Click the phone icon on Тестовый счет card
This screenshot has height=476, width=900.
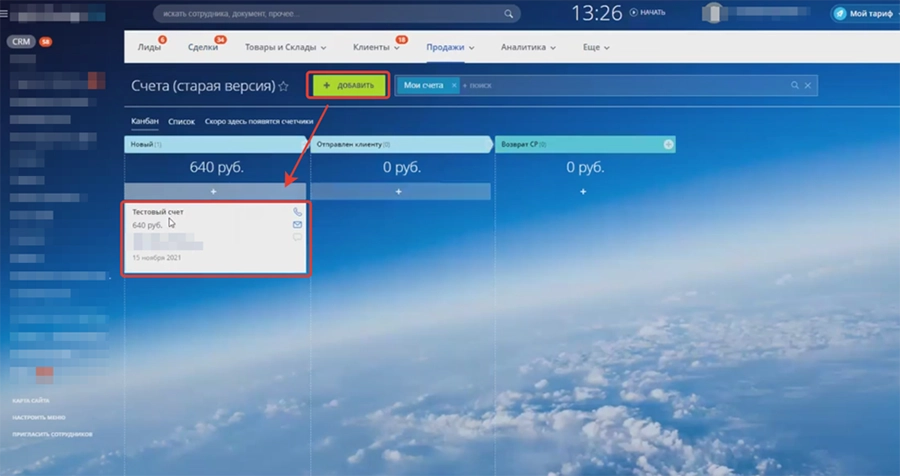(297, 212)
